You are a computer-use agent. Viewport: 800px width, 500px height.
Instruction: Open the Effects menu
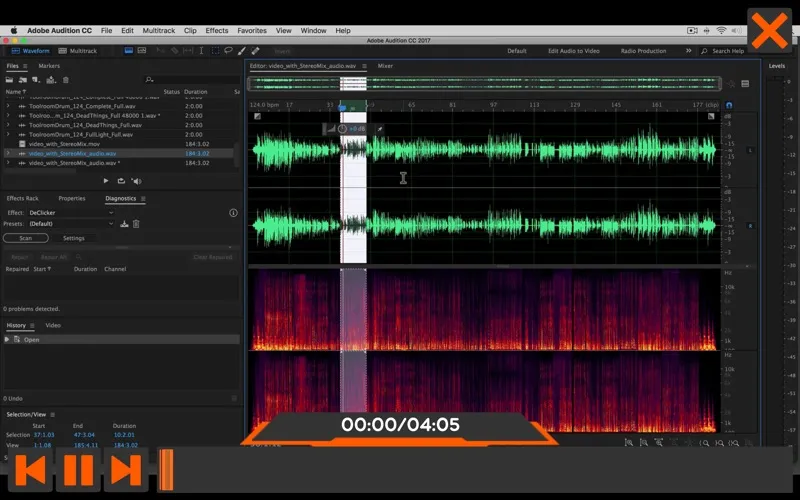pyautogui.click(x=217, y=31)
